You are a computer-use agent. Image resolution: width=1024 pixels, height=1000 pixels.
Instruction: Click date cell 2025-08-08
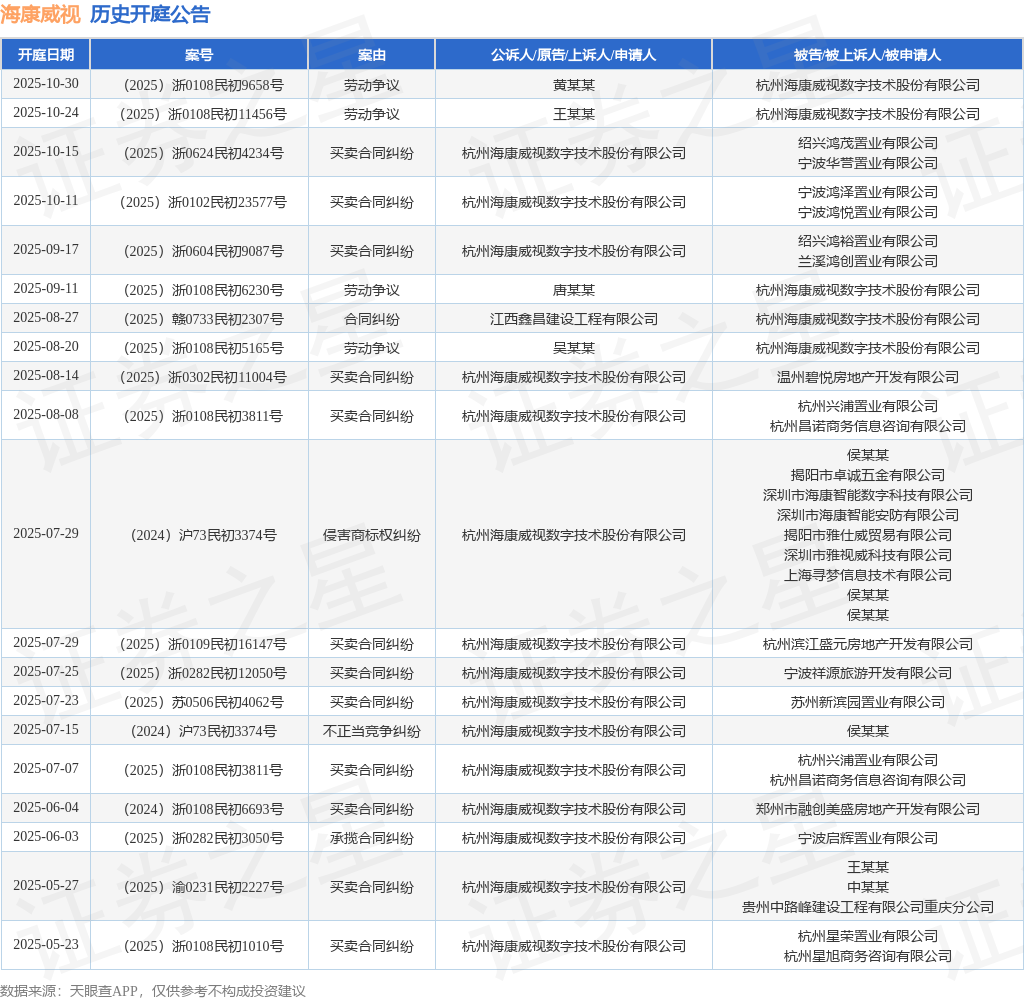46,415
